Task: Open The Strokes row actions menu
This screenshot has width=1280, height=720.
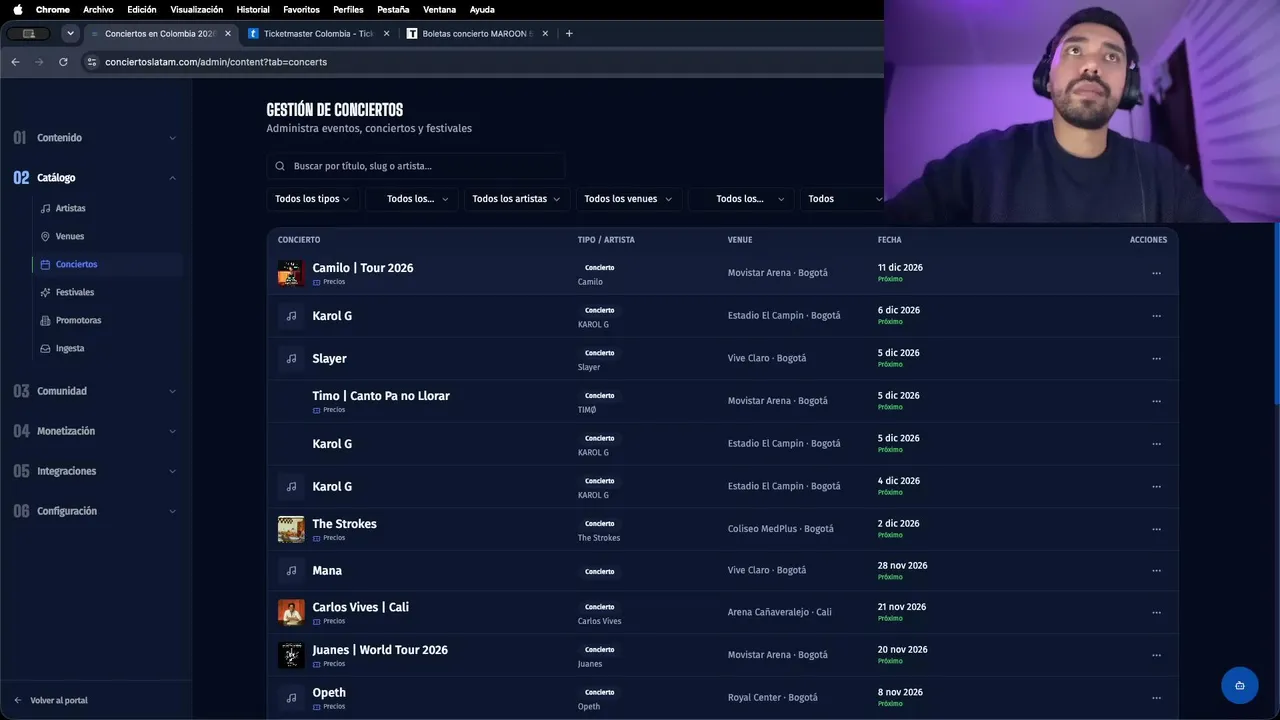Action: [x=1156, y=529]
